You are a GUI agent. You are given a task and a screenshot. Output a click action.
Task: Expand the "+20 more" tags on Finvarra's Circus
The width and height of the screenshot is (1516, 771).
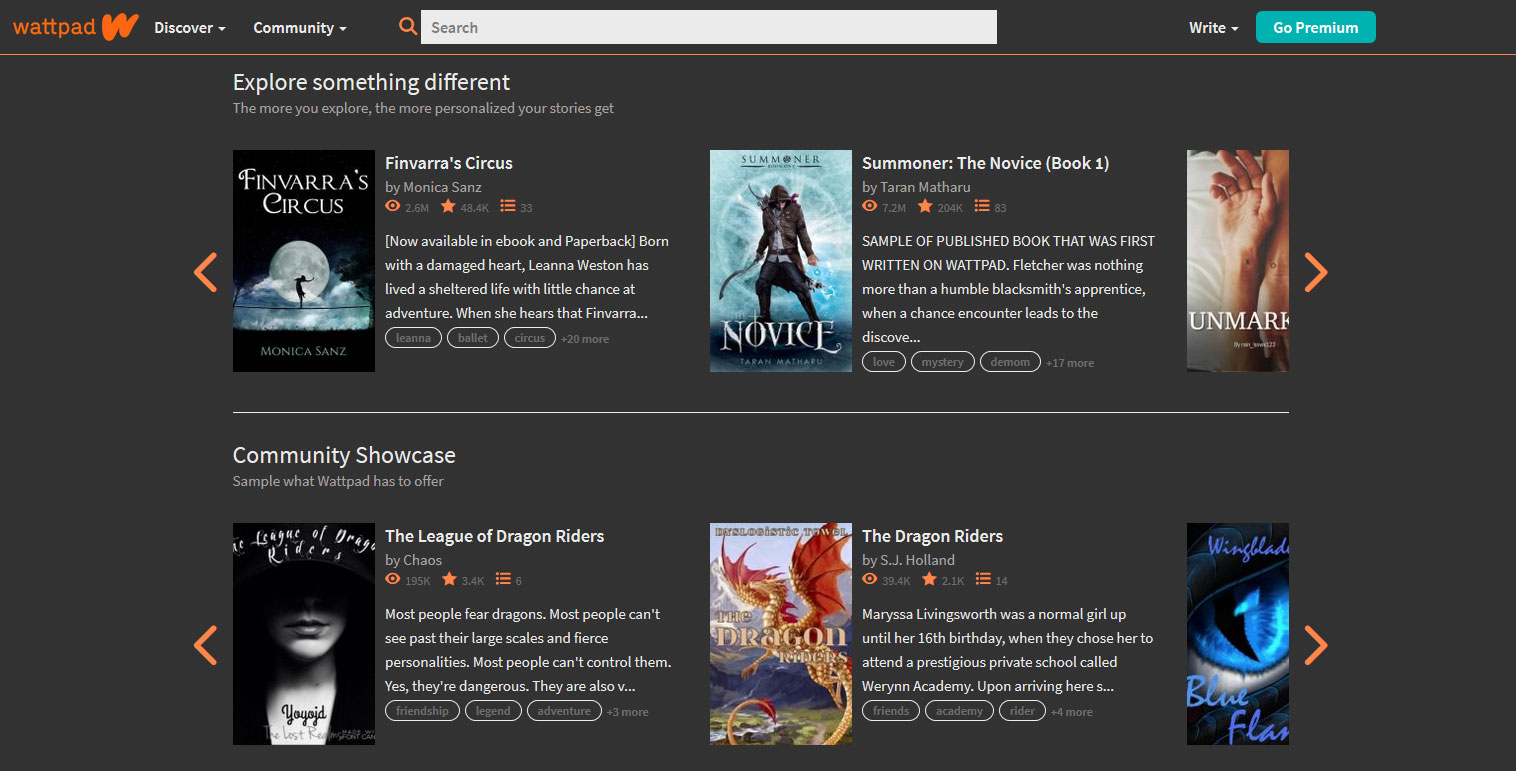pyautogui.click(x=584, y=338)
